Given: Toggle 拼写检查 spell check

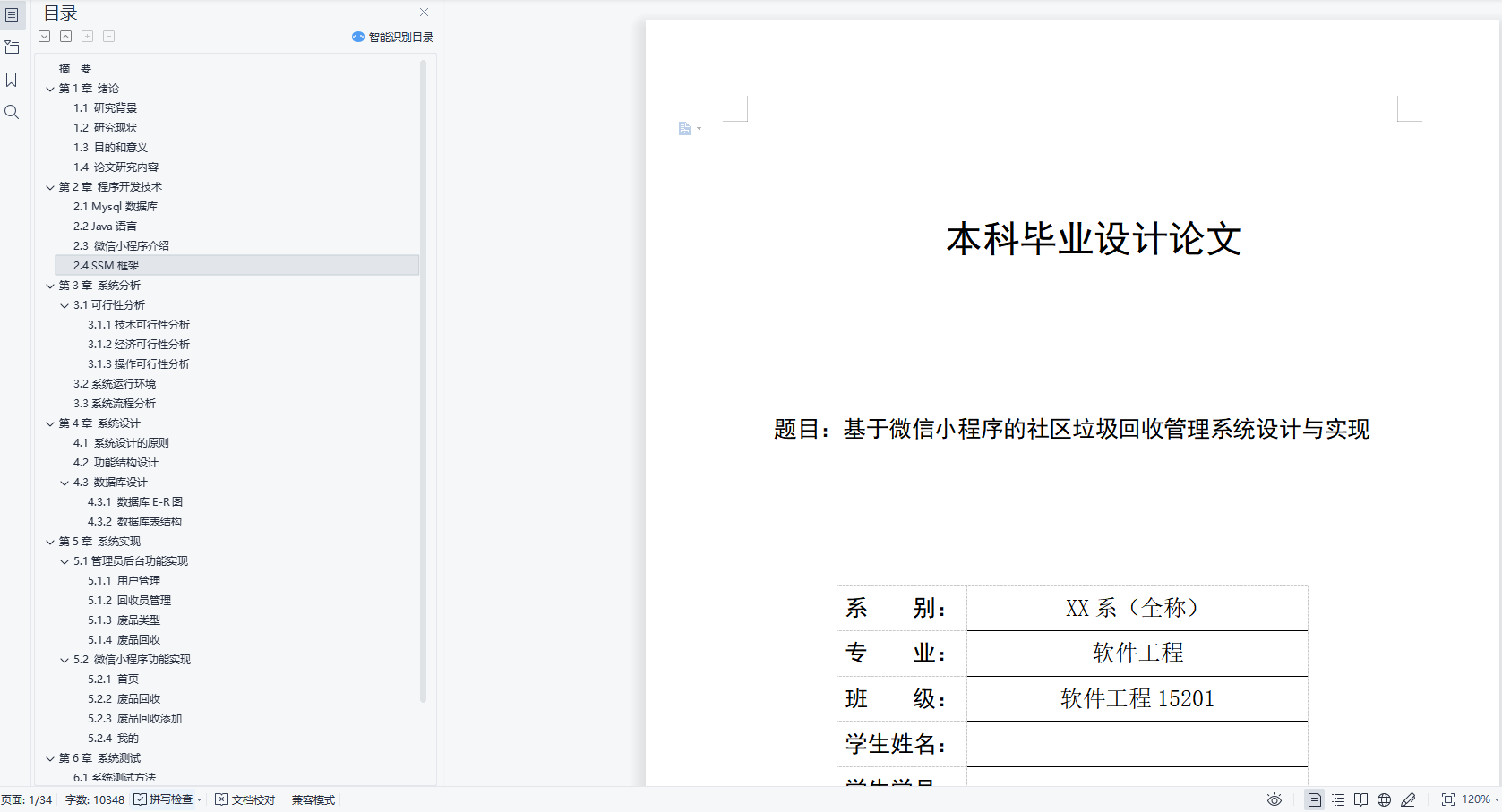Looking at the screenshot, I should click(164, 799).
